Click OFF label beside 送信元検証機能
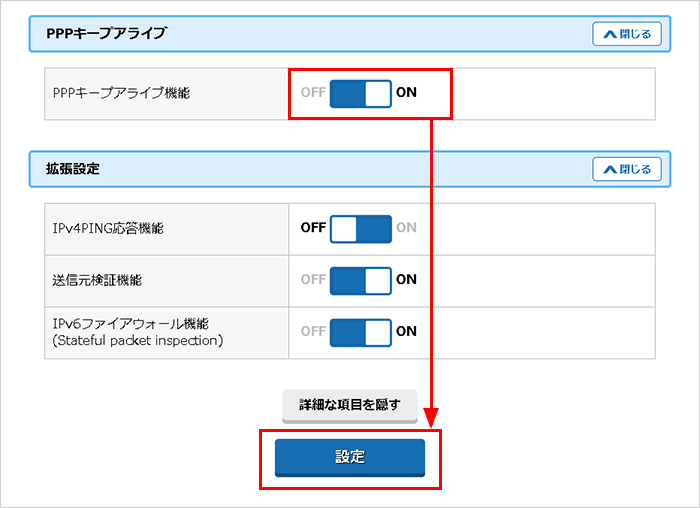 [313, 280]
